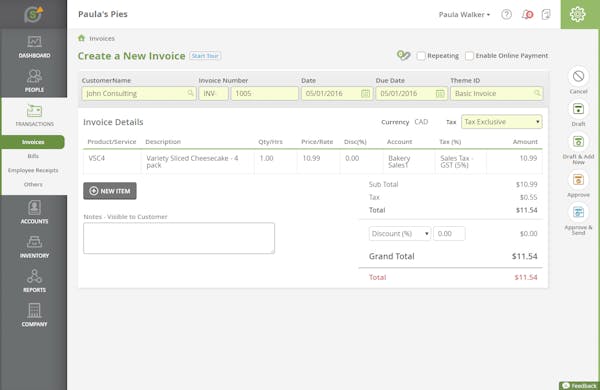Screen dimensions: 600x390
Task: Open the notifications bell icon
Action: point(527,15)
